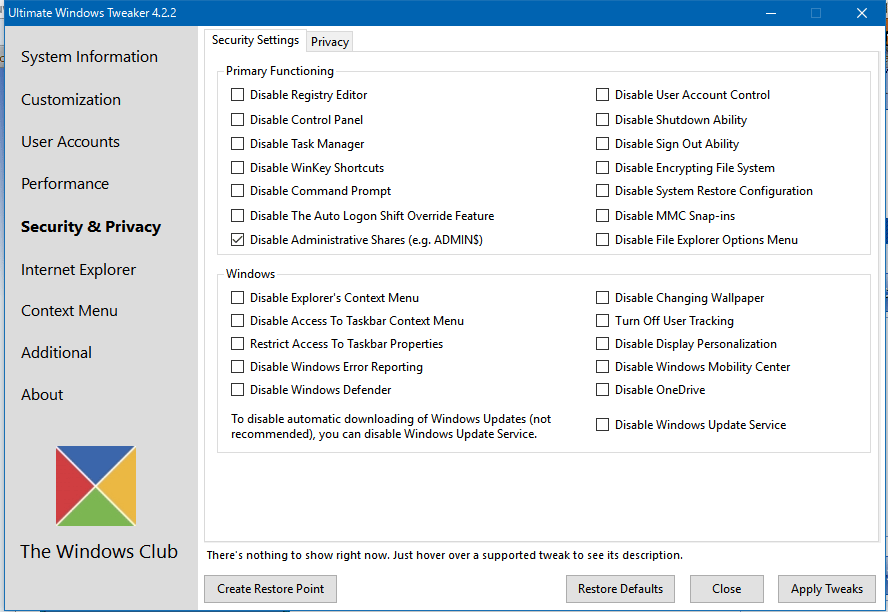The width and height of the screenshot is (888, 612).
Task: Enable Disable Windows Error Reporting
Action: [x=237, y=367]
